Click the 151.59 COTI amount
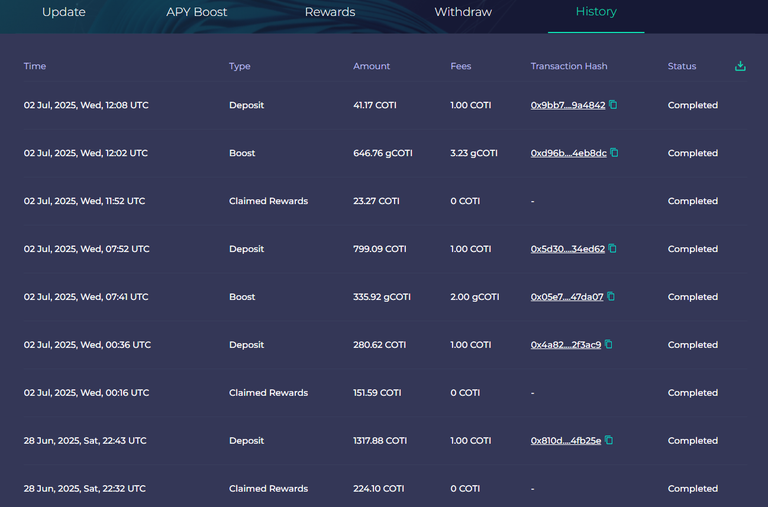Screen dimensions: 768x507 377,393
